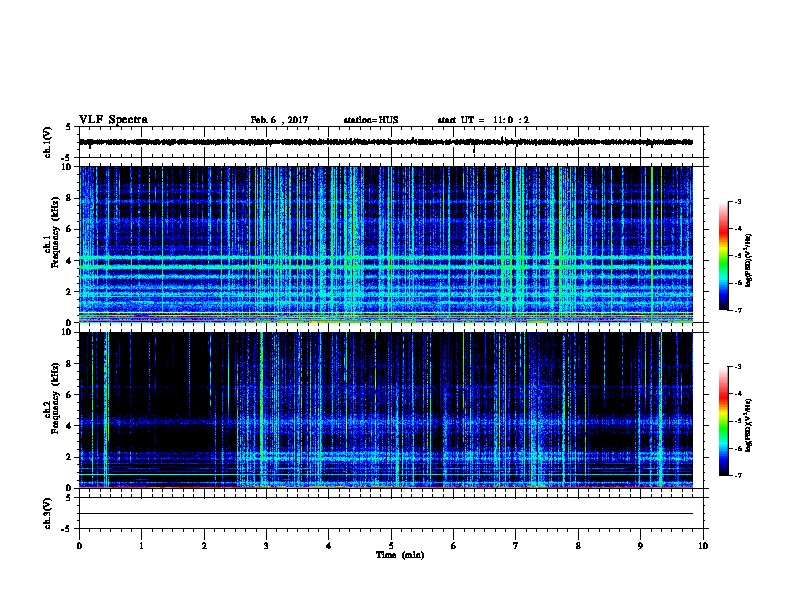Click the ch.1 color bar log(PSD) label
Viewport: 792px width, 612px height.
pos(749,260)
